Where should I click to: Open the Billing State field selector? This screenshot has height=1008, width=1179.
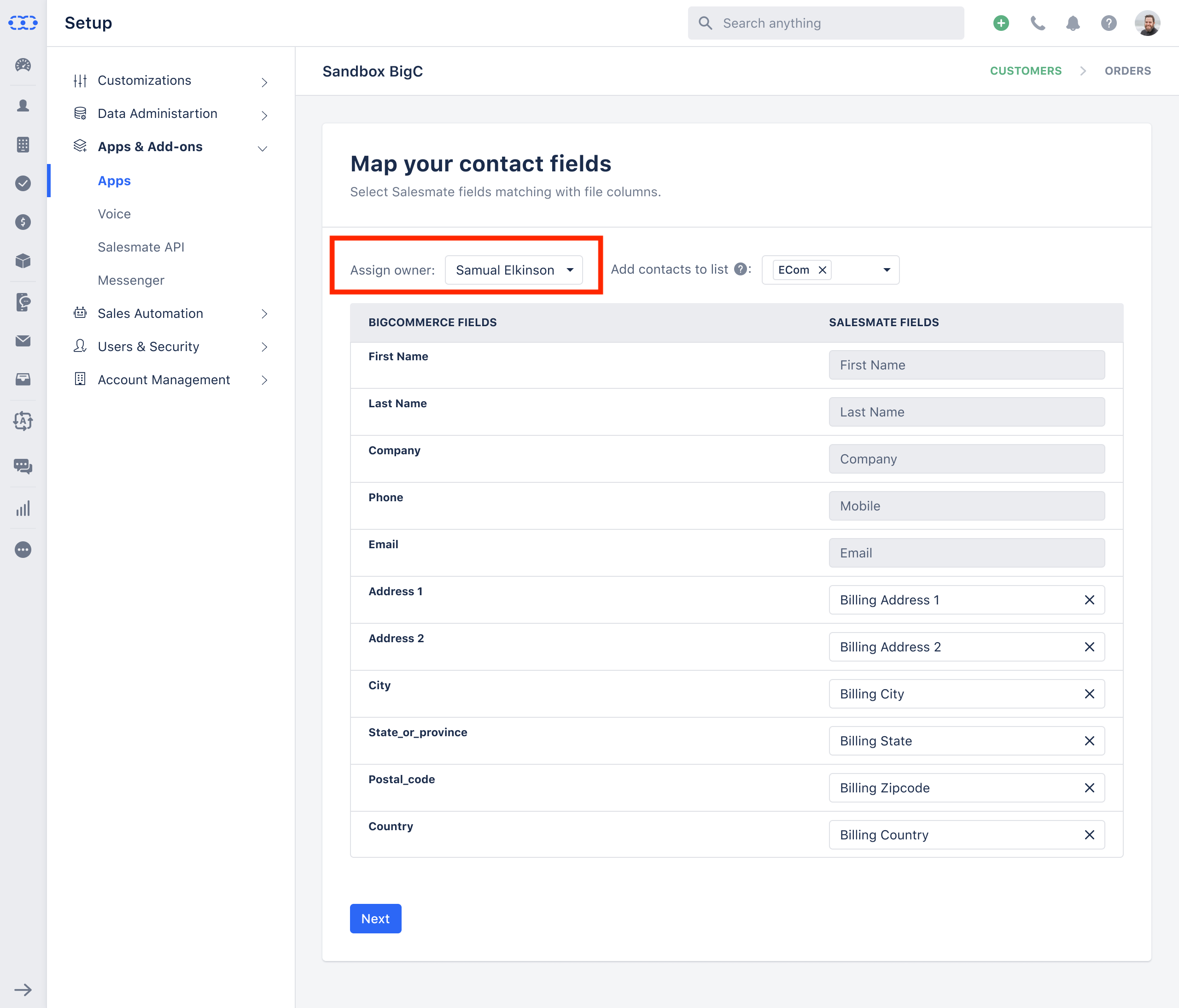pyautogui.click(x=966, y=741)
